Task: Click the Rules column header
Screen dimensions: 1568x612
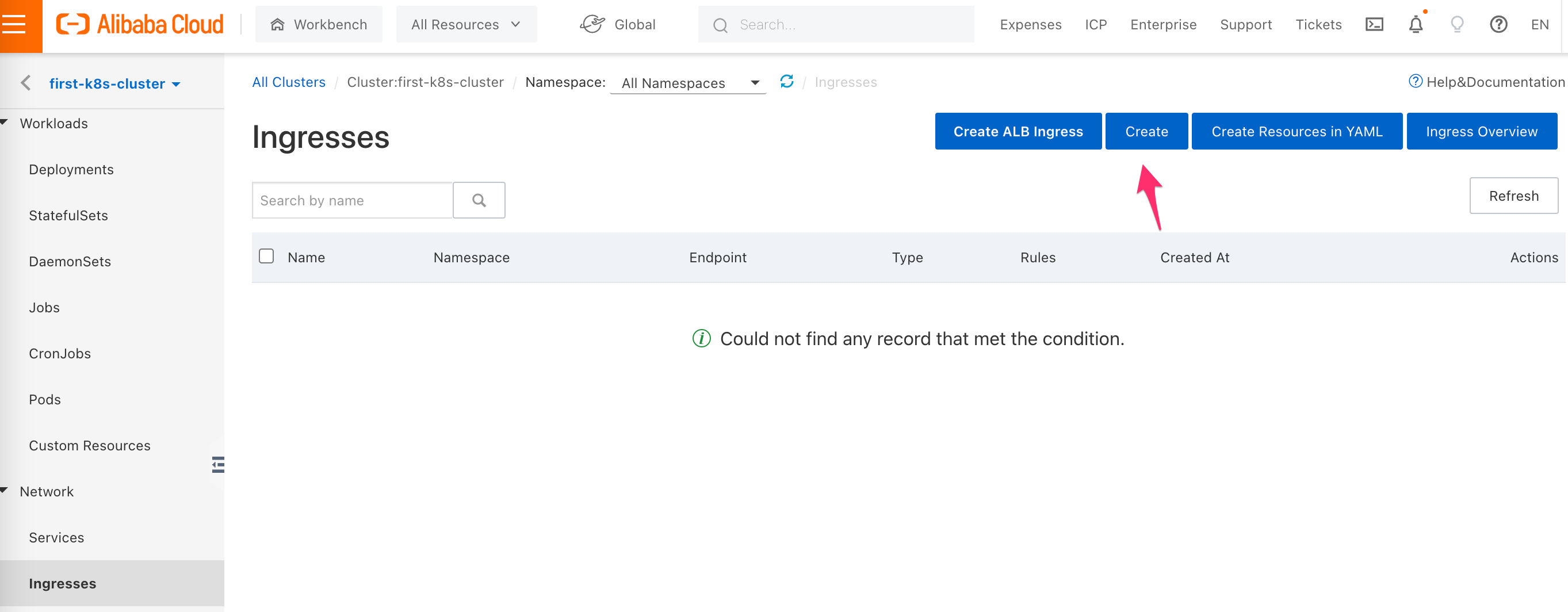Action: point(1038,257)
